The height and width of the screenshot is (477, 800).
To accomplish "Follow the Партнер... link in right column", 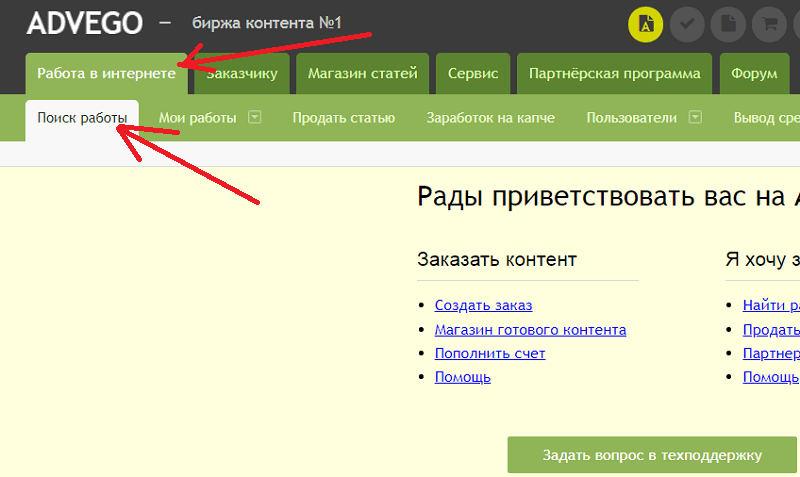I will 771,353.
